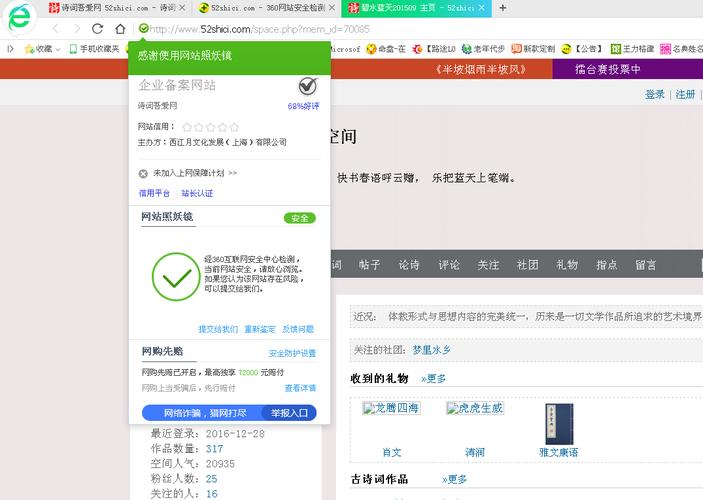Open the 梦里水乡 society link
The width and height of the screenshot is (703, 500).
click(431, 350)
